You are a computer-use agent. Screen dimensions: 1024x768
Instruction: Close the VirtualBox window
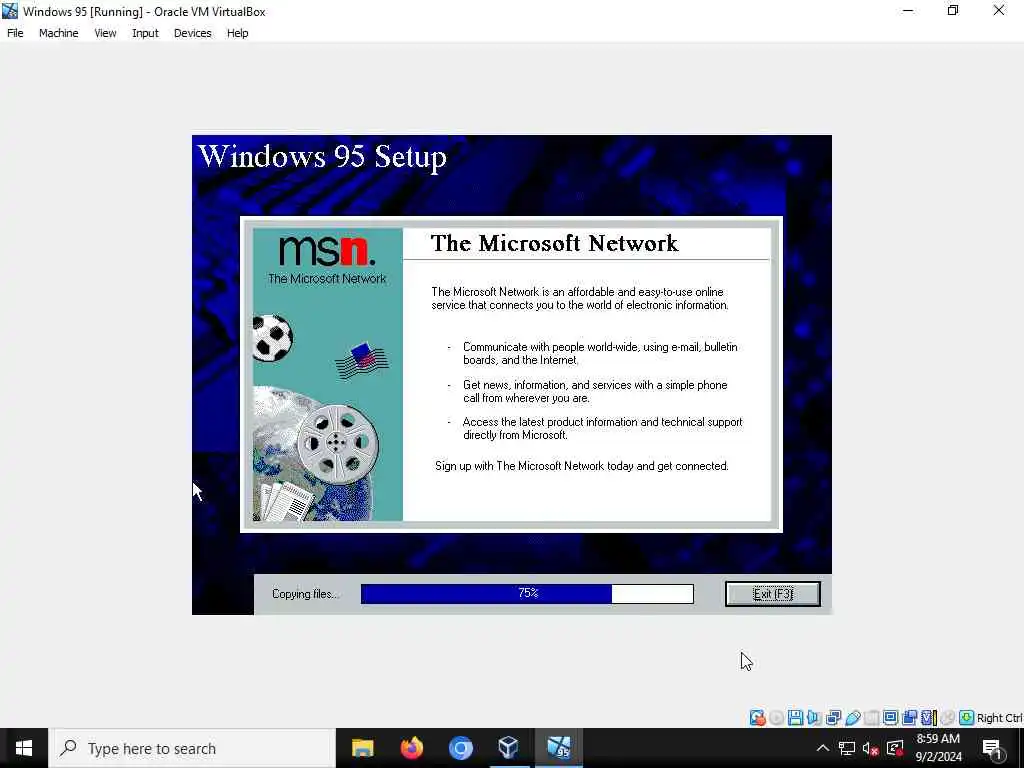point(999,10)
